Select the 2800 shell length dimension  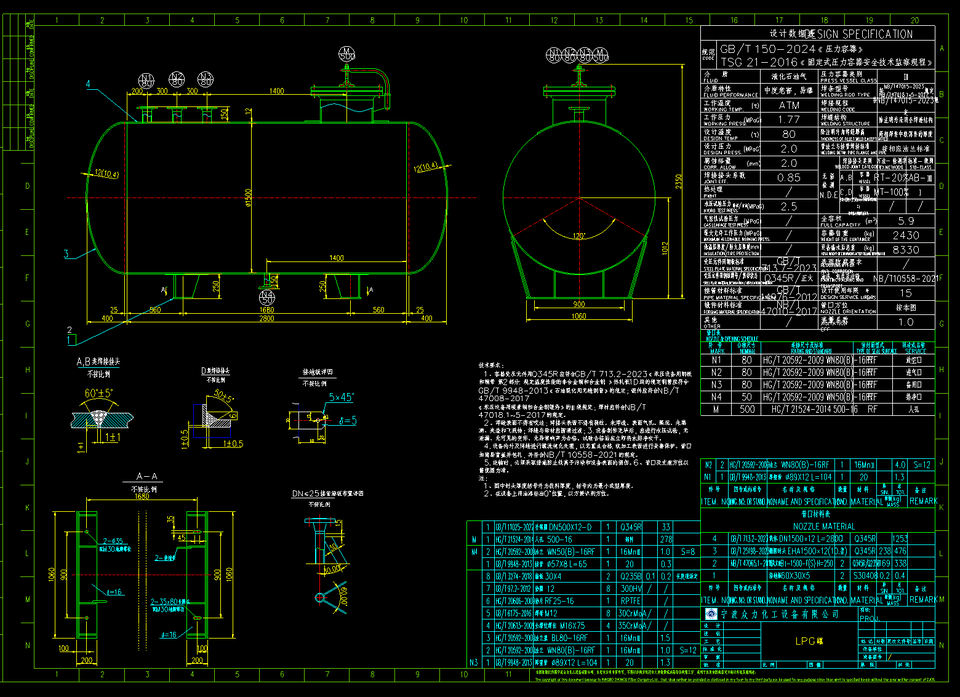click(267, 318)
